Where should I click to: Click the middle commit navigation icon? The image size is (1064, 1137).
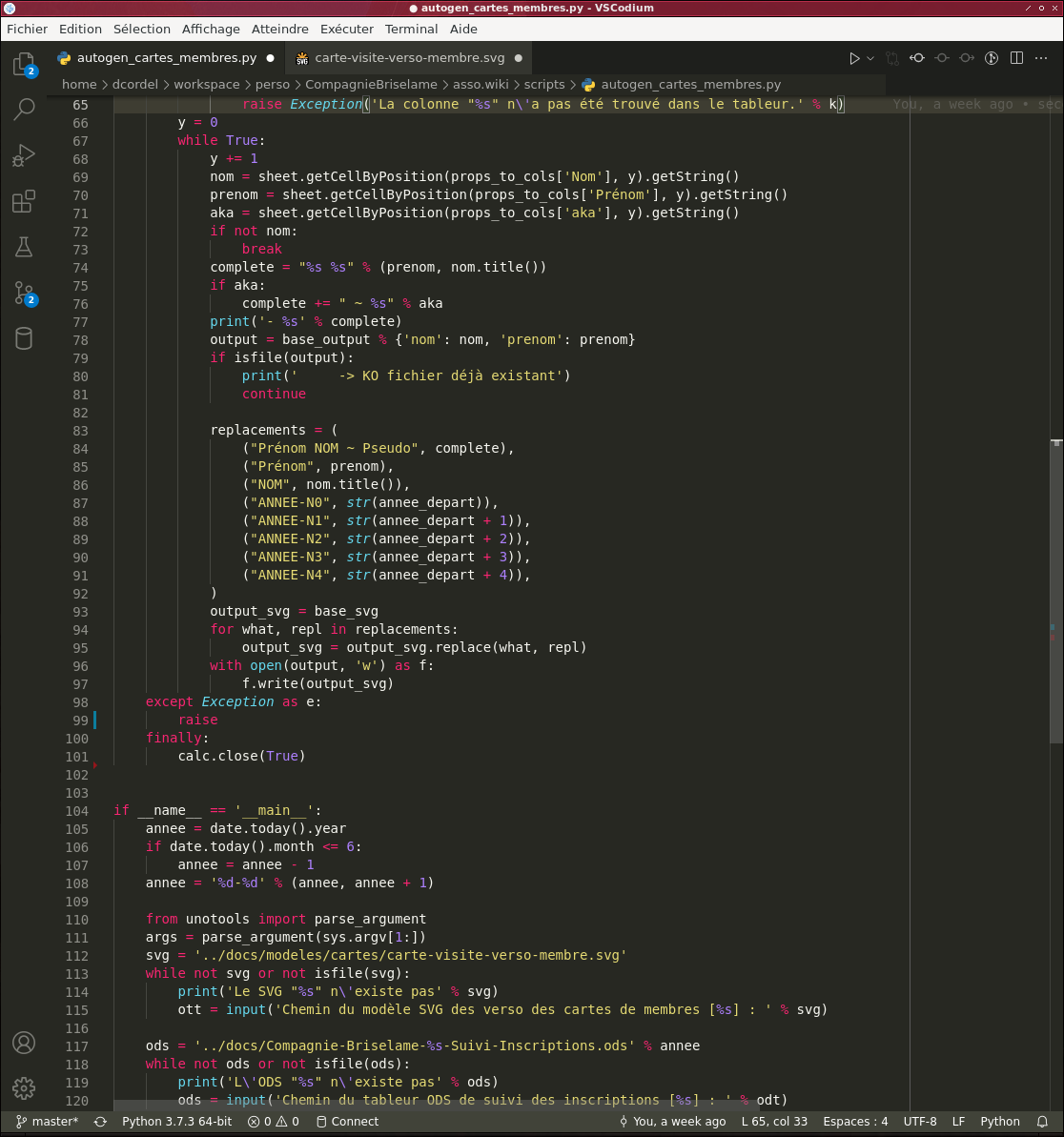942,58
